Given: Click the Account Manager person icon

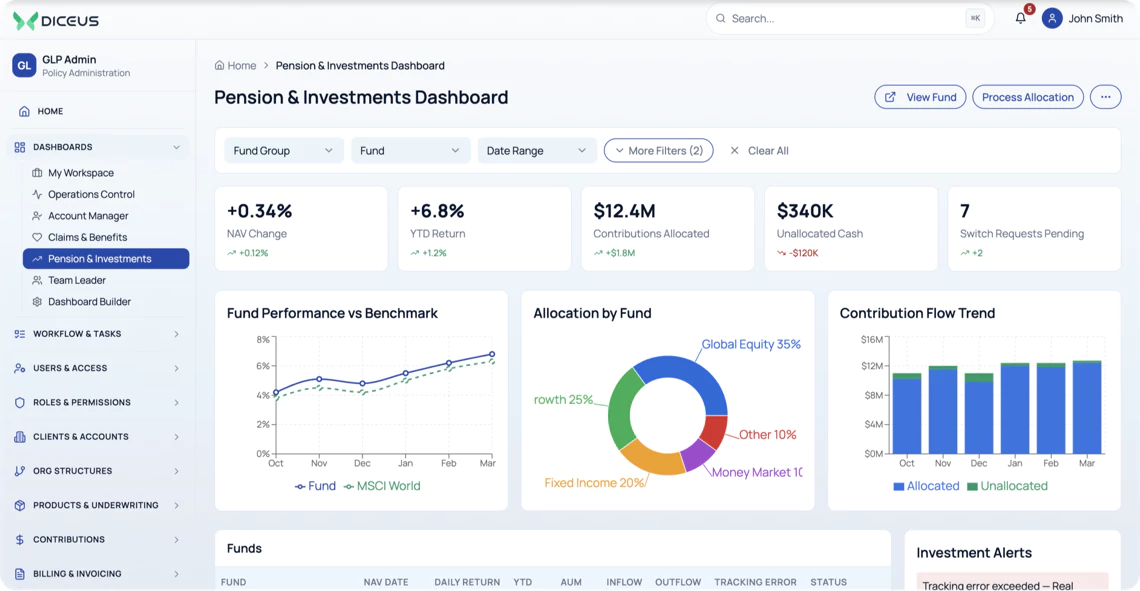Looking at the screenshot, I should 37,216.
